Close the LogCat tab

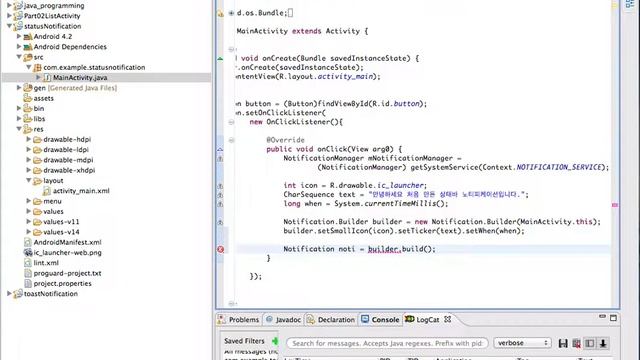click(x=448, y=319)
